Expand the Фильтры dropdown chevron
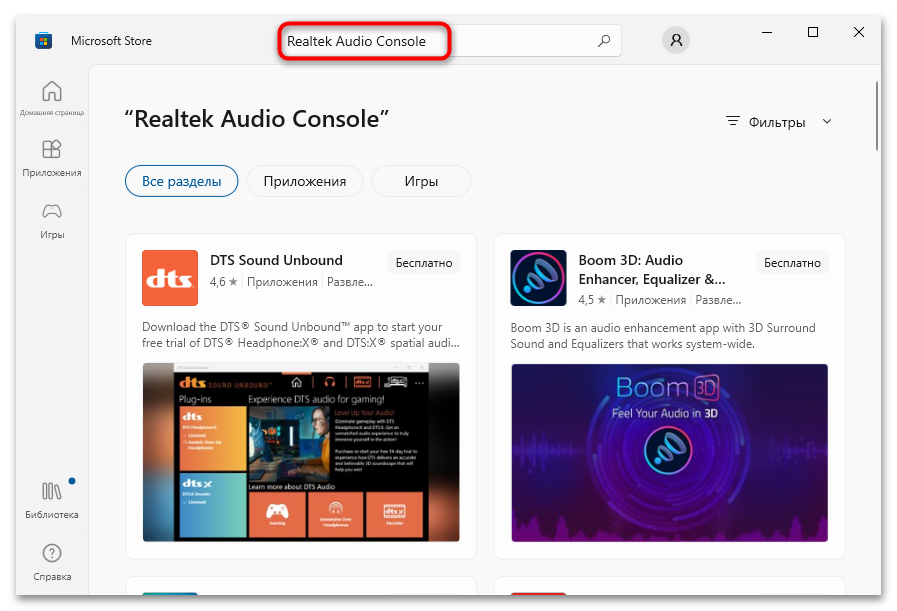Image resolution: width=897 pixels, height=611 pixels. 827,121
